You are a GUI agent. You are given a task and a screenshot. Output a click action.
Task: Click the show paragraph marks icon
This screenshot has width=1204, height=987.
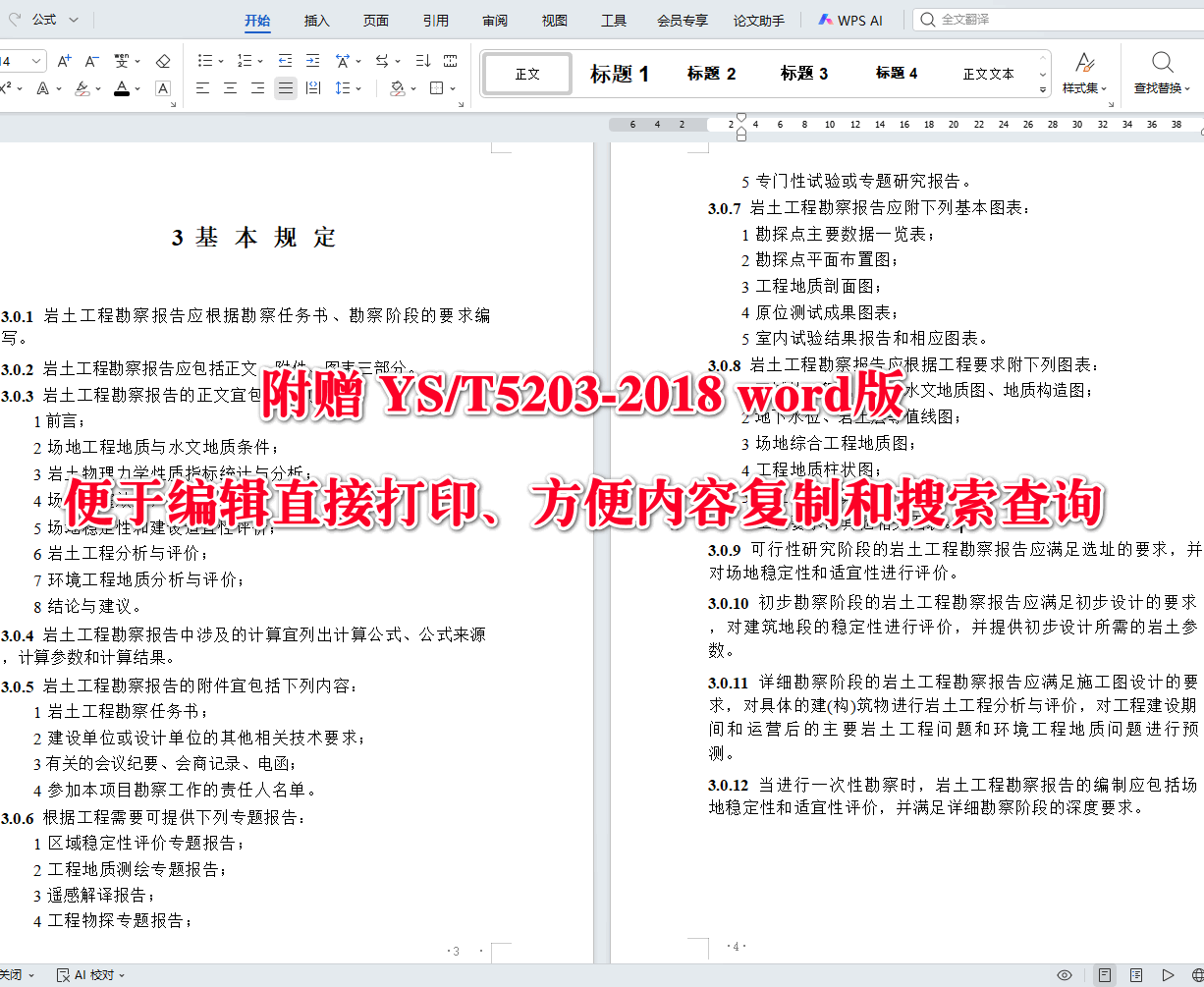[x=450, y=61]
